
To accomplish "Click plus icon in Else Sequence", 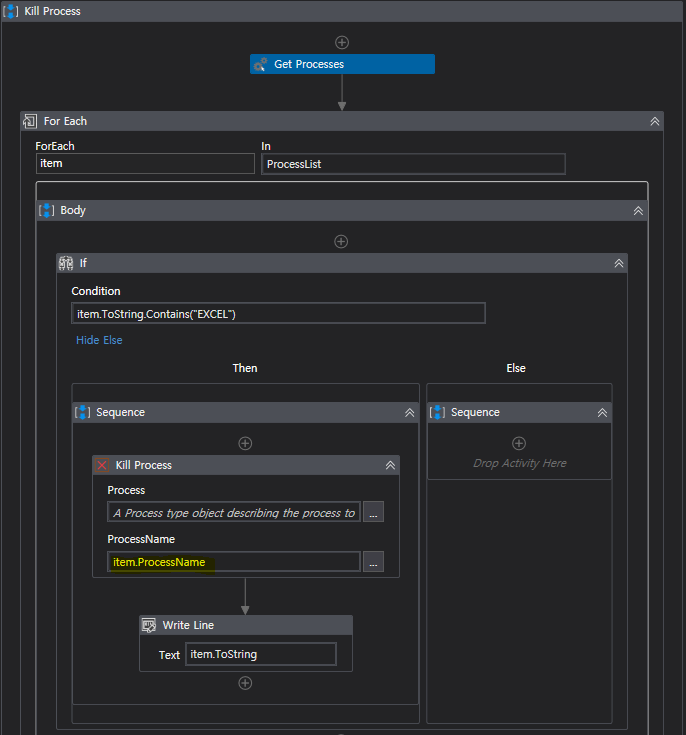I will [x=519, y=443].
